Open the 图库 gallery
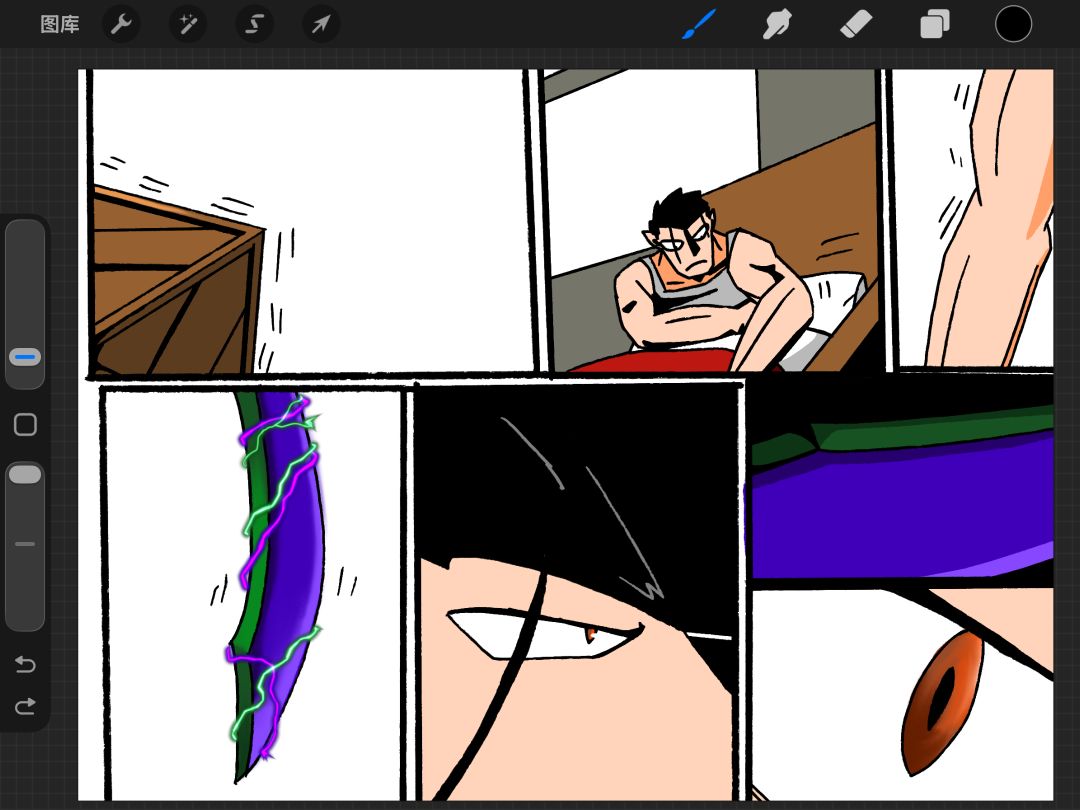The width and height of the screenshot is (1080, 810). click(x=60, y=25)
